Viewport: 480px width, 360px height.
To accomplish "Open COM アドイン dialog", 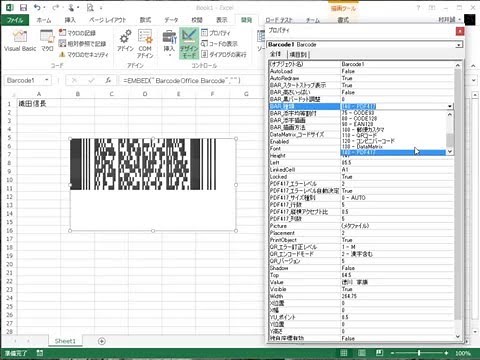I will tap(145, 43).
